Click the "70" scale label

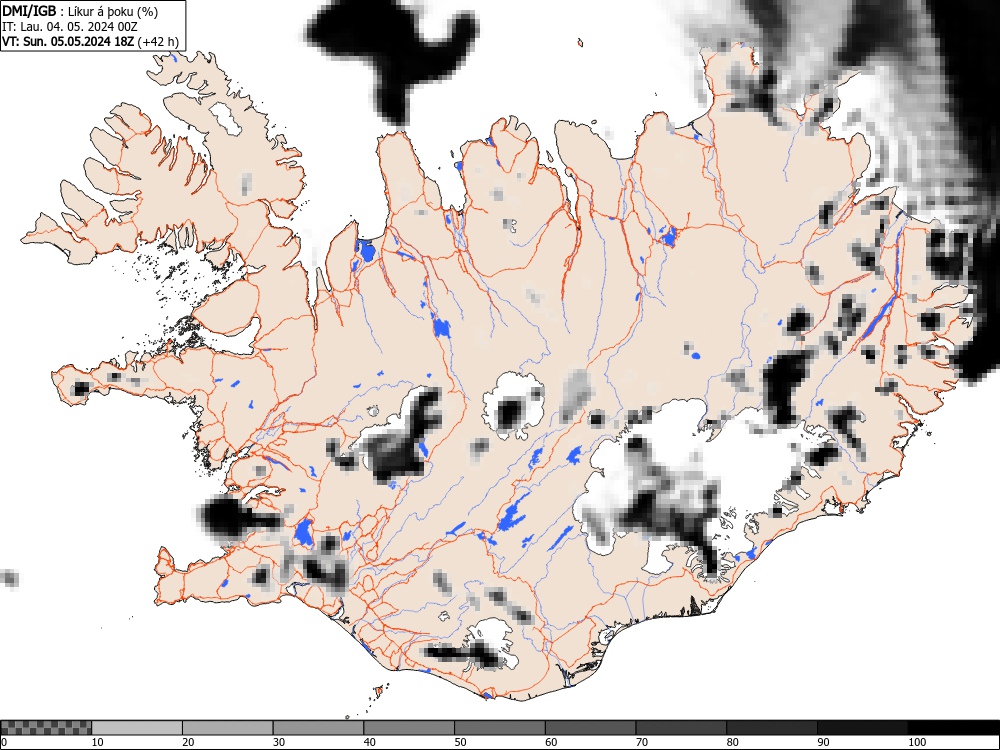point(642,742)
